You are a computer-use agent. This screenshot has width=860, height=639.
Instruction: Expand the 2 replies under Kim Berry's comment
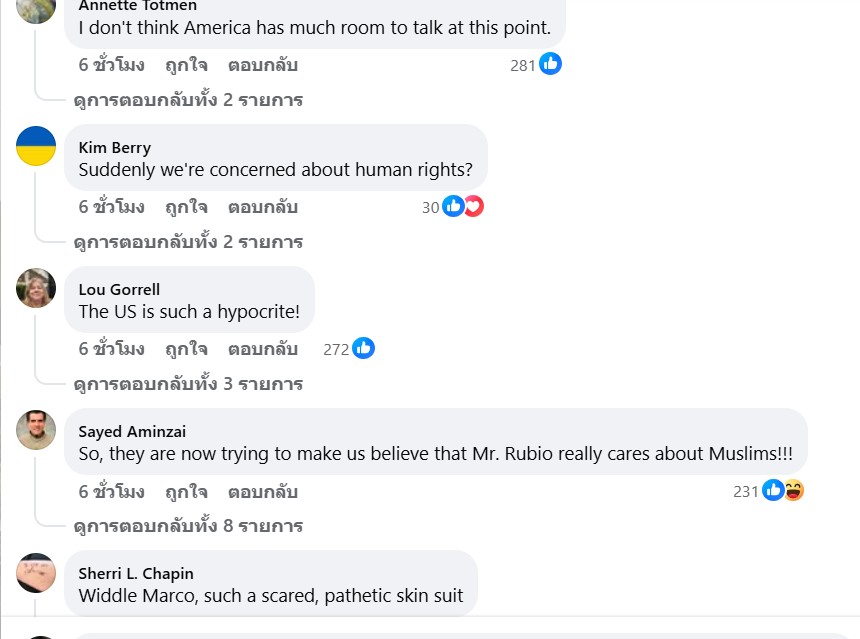click(x=188, y=242)
